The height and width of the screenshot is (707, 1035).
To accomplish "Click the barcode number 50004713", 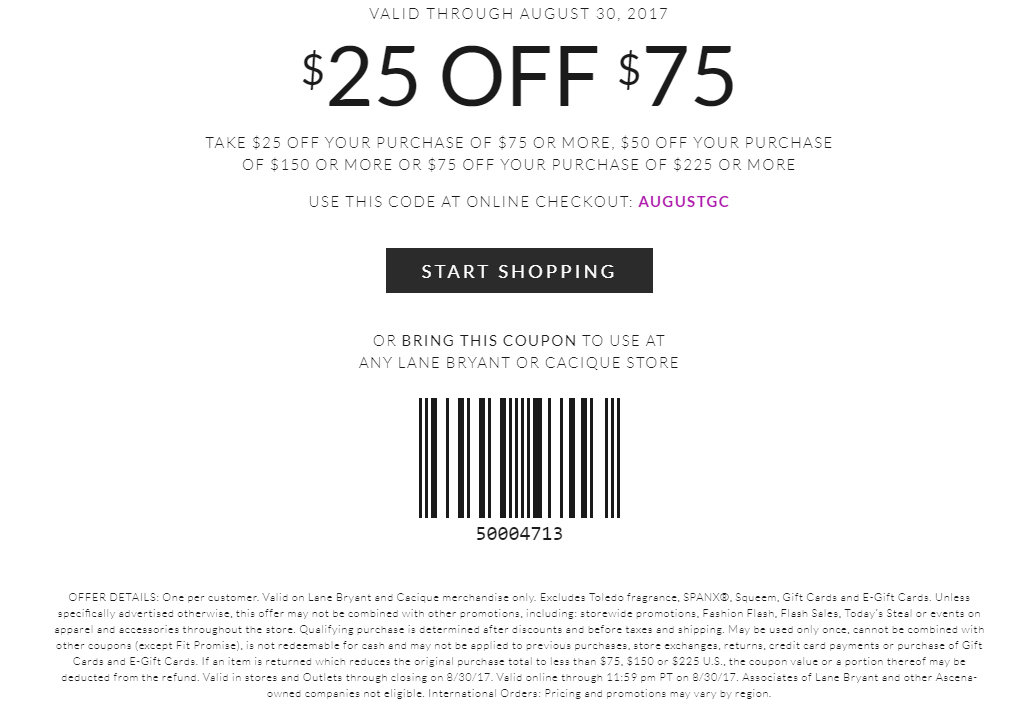I will pyautogui.click(x=519, y=533).
